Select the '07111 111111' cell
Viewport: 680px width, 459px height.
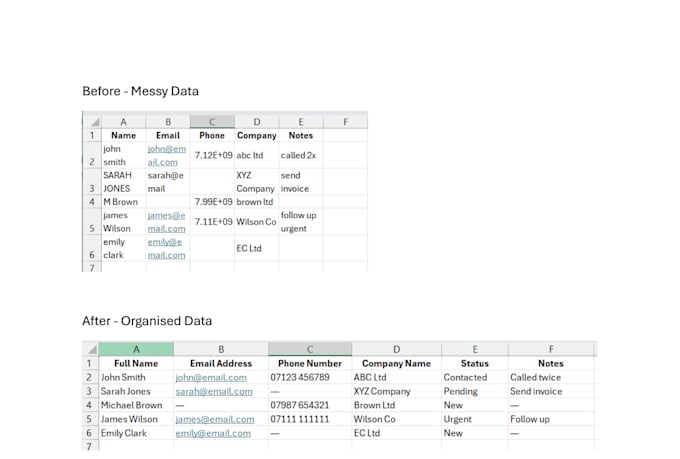[x=310, y=419]
